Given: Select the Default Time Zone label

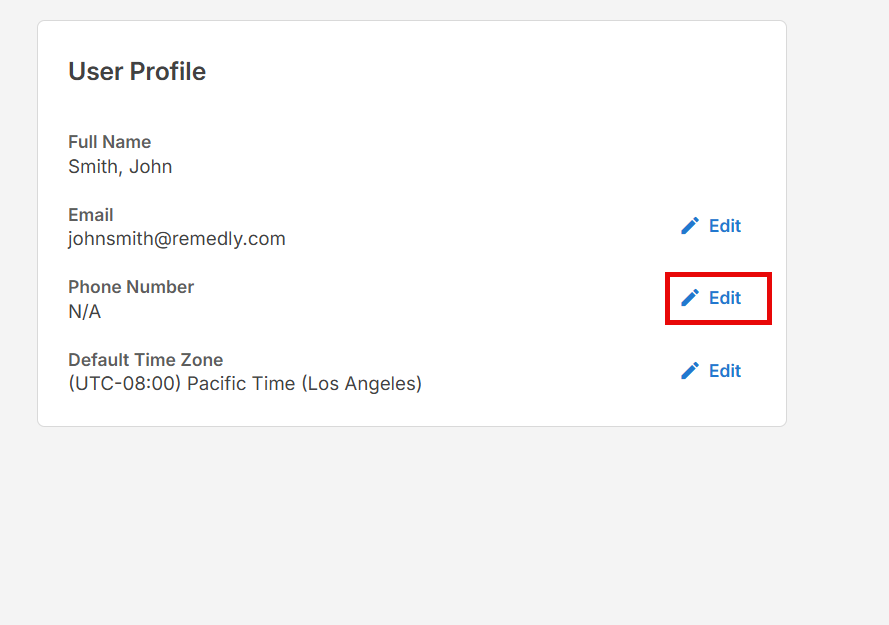Looking at the screenshot, I should click(146, 360).
